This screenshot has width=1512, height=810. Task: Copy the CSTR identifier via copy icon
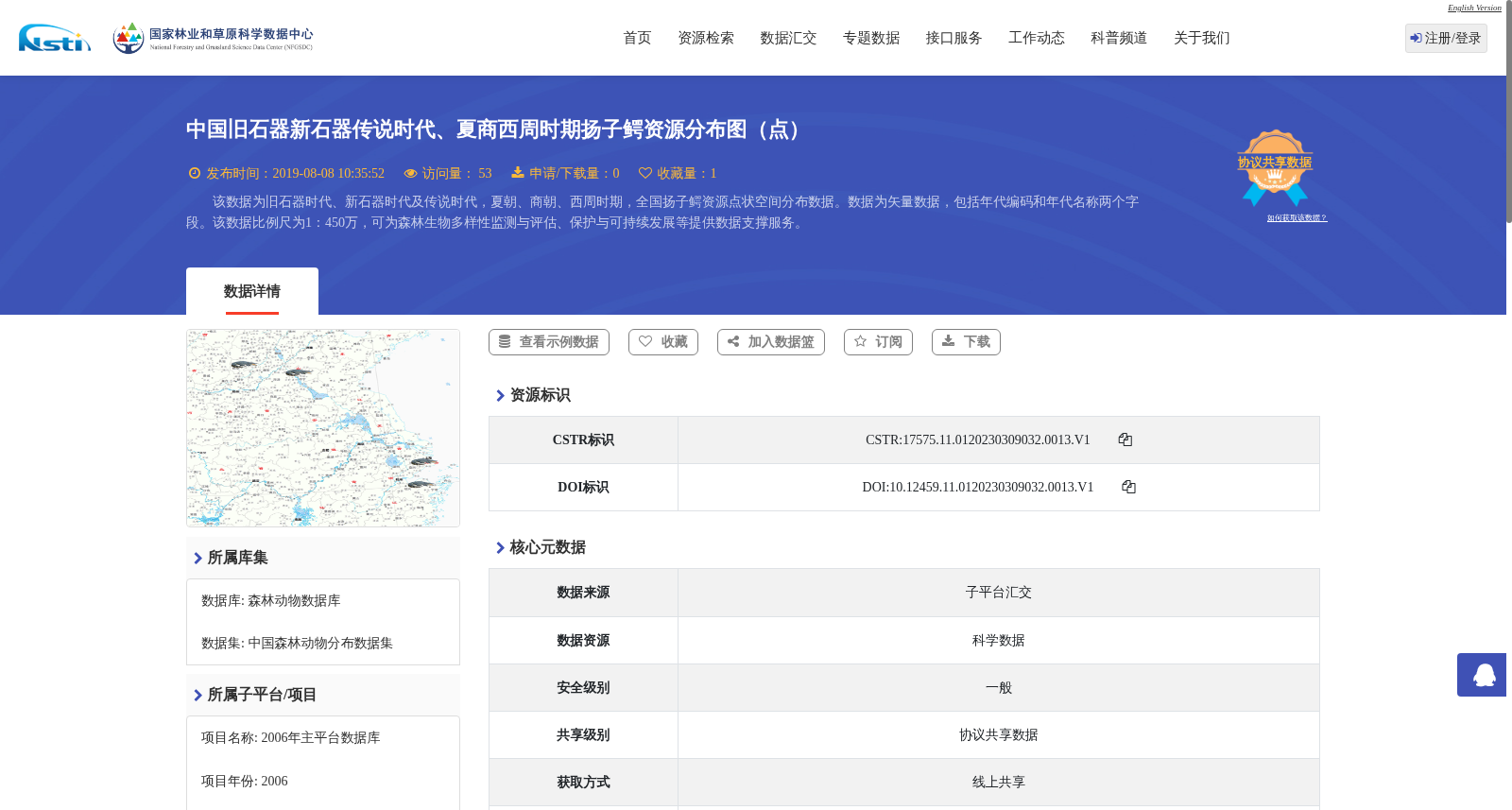(1125, 439)
